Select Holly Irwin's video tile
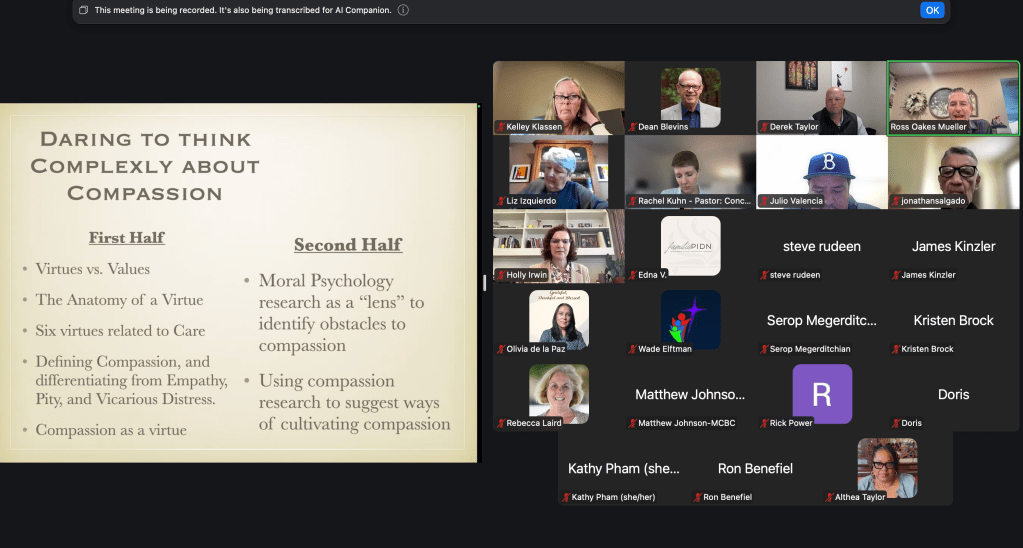 pyautogui.click(x=558, y=246)
